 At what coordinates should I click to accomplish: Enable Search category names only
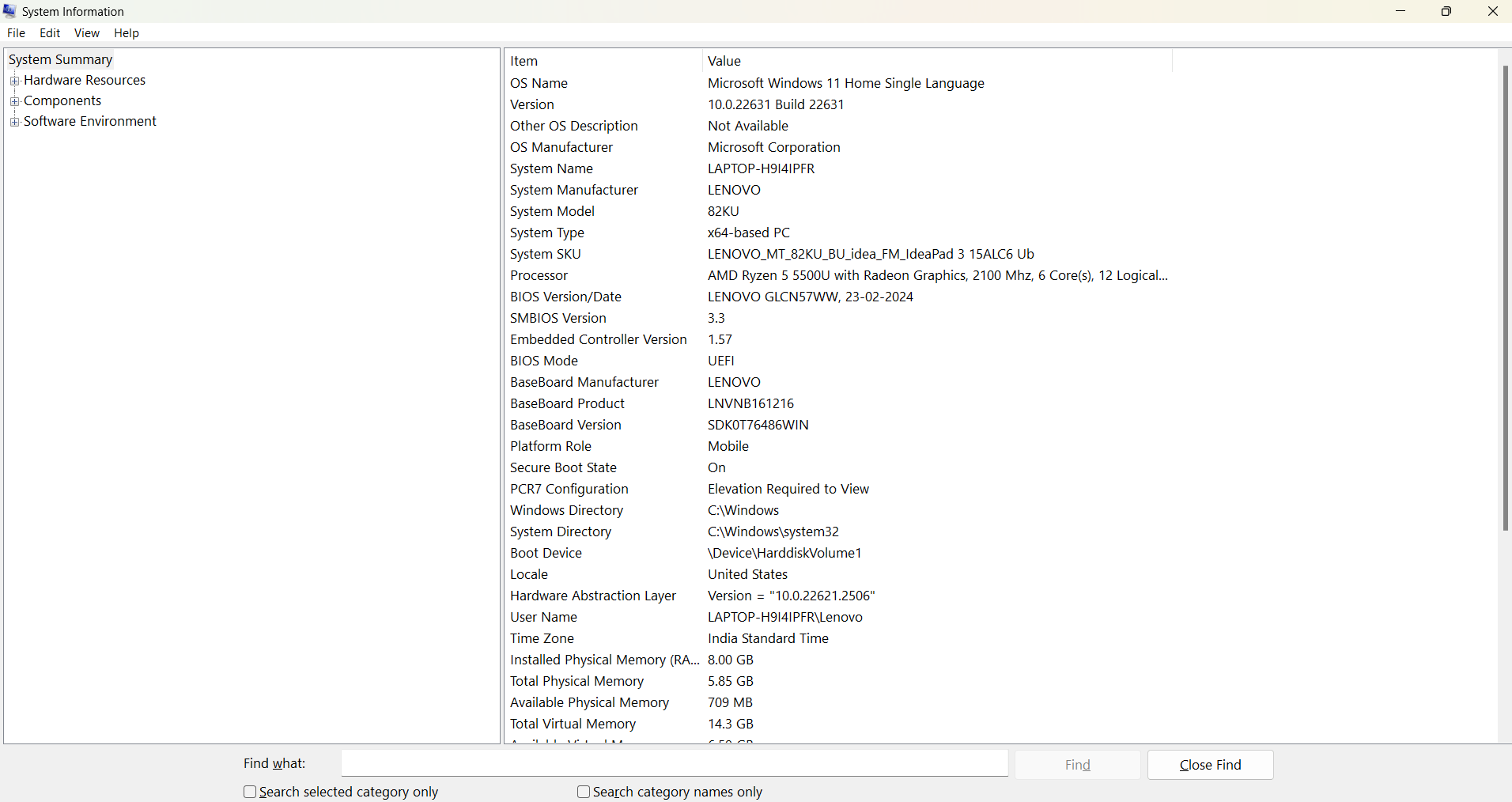click(584, 791)
